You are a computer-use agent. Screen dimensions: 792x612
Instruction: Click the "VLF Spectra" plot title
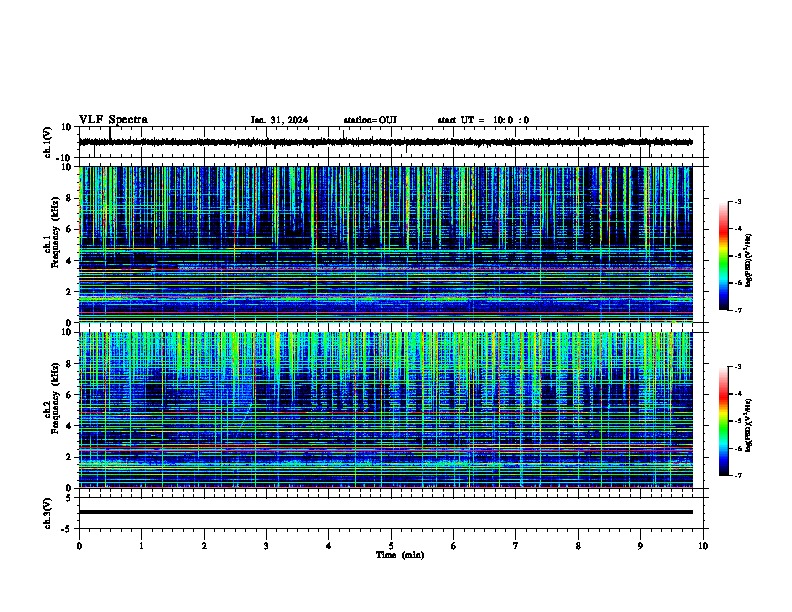click(x=113, y=120)
